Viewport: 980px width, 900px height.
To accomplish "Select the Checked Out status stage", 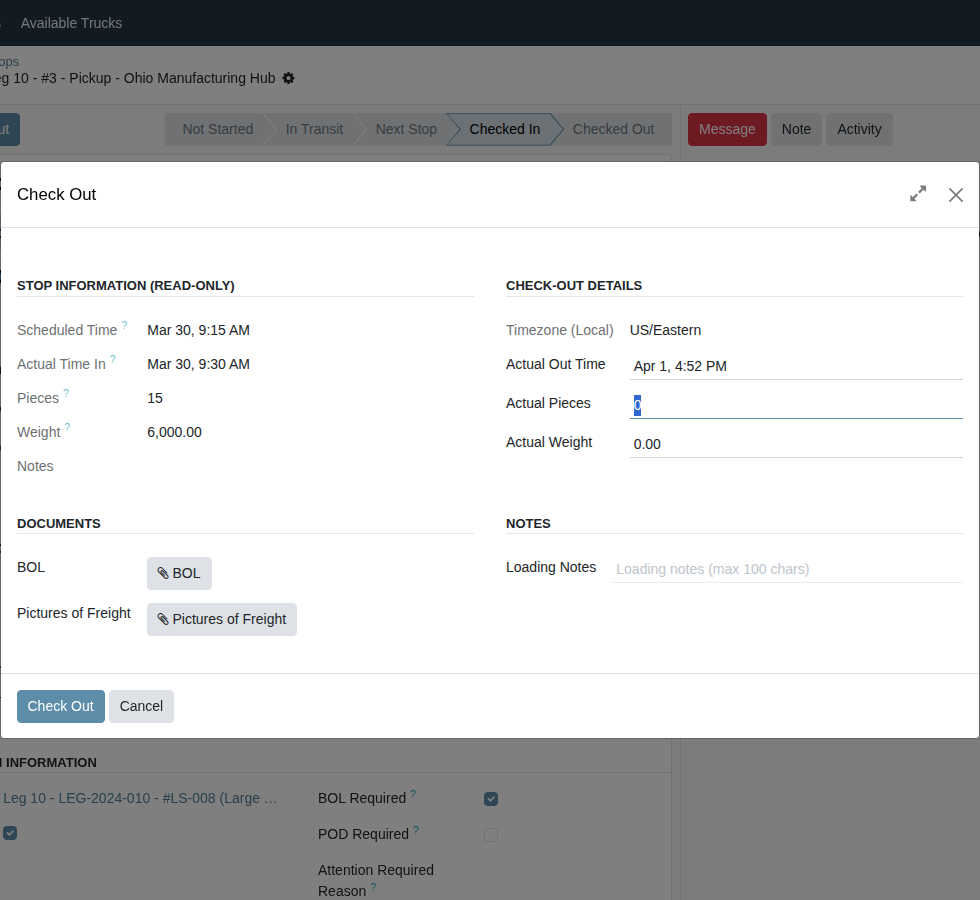I will (613, 129).
